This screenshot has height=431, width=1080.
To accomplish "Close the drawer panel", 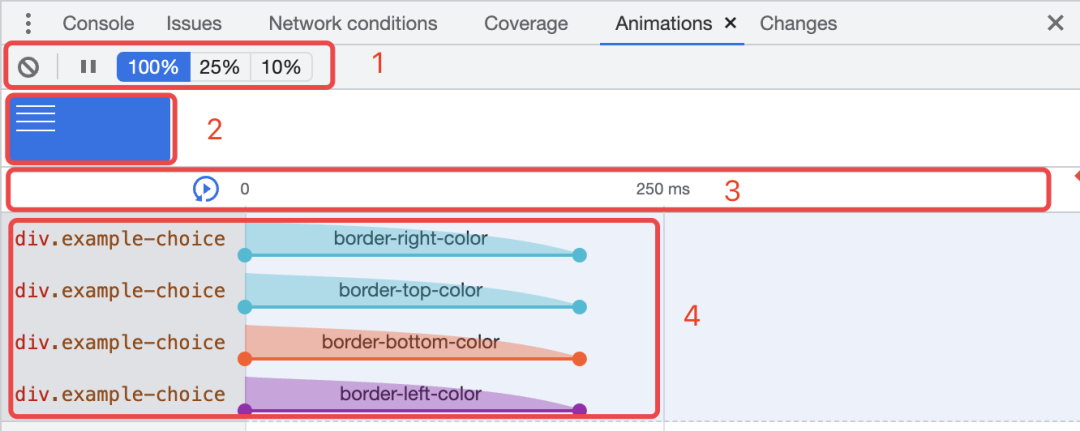I will tap(1055, 23).
